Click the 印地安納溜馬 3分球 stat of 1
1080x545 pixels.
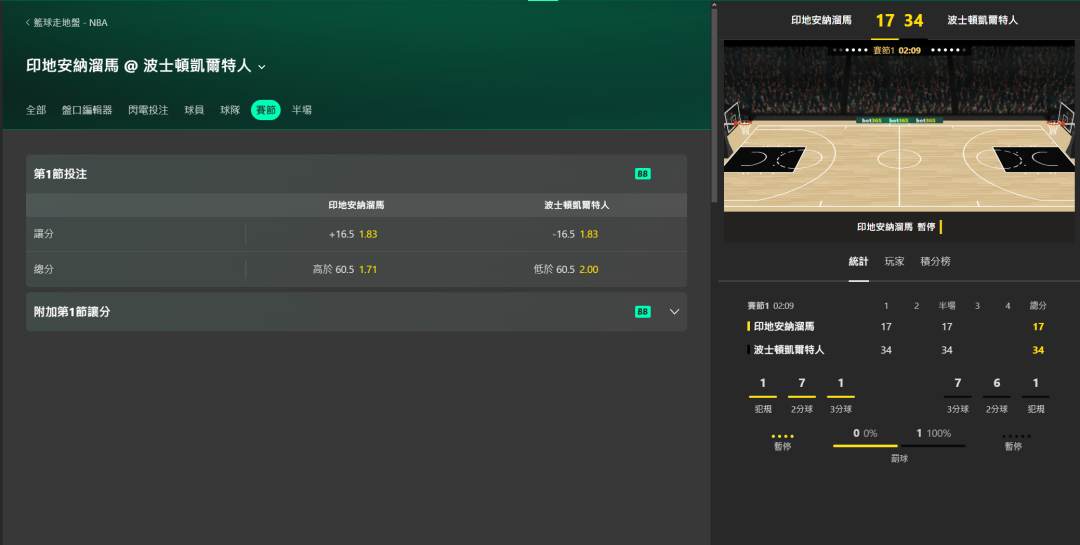(x=841, y=395)
